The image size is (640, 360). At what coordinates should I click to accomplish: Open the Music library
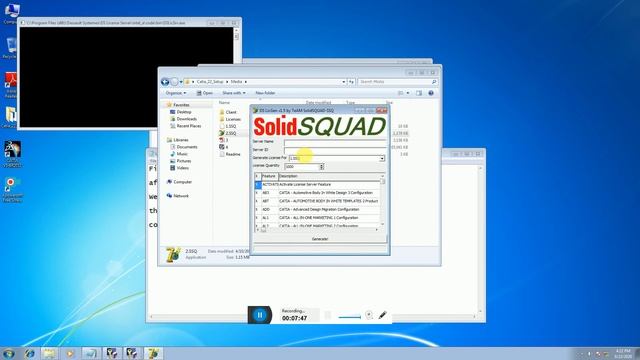pos(182,154)
